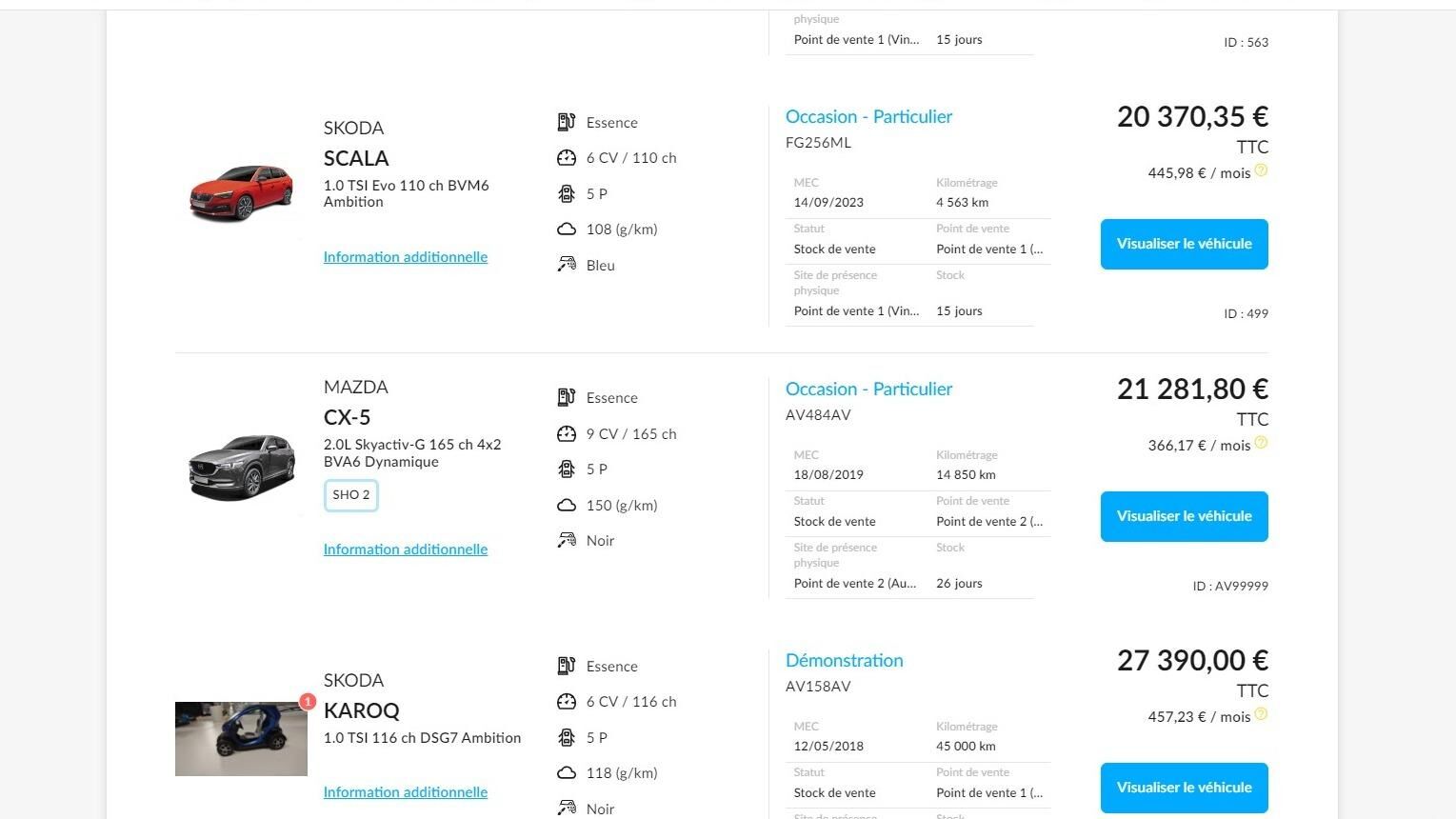This screenshot has width=1456, height=819.
Task: Click Visualiser le véhicule for Skoda Scala
Action: point(1185,244)
